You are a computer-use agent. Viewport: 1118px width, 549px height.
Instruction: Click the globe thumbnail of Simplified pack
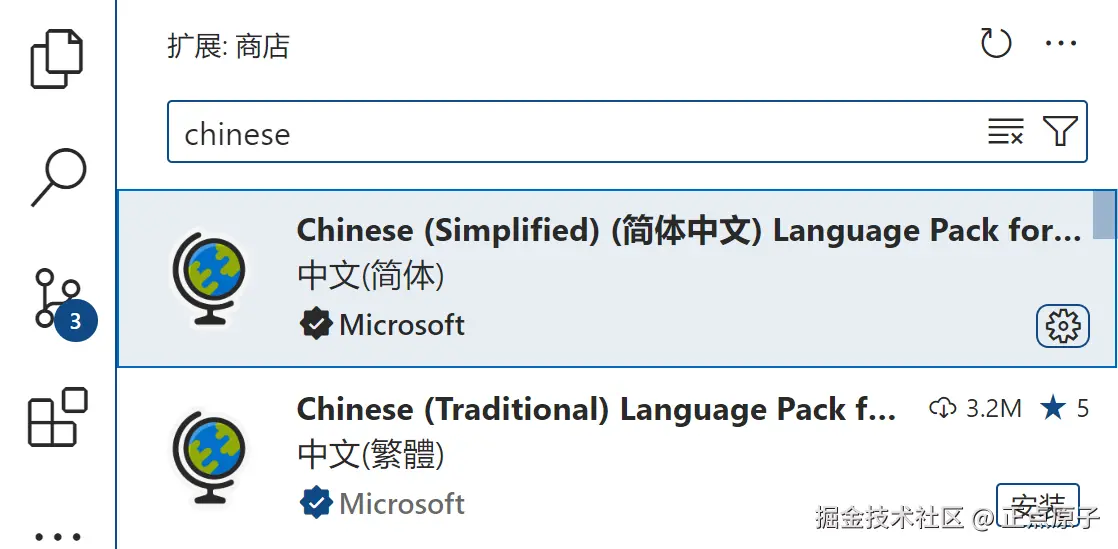tap(208, 278)
